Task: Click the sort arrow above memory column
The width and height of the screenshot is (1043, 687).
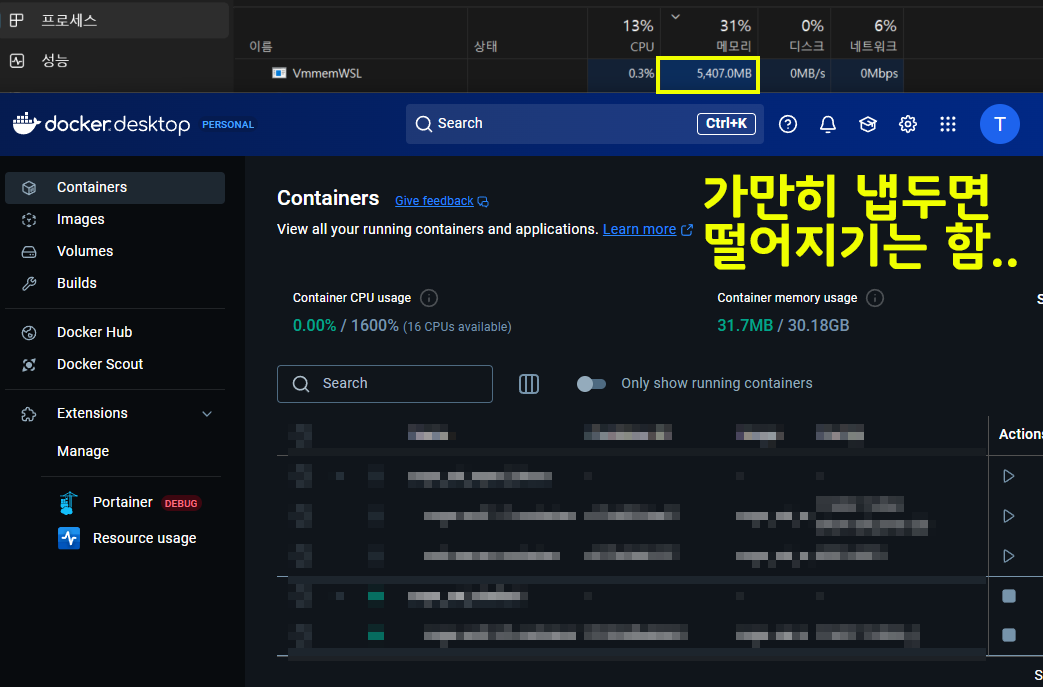Action: click(x=676, y=17)
